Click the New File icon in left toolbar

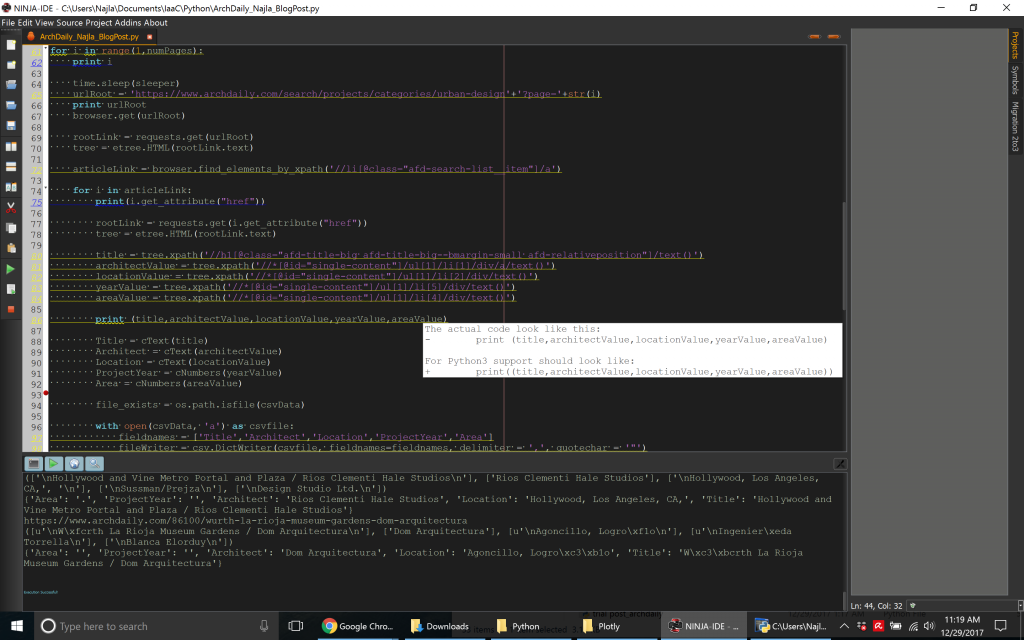pyautogui.click(x=11, y=45)
